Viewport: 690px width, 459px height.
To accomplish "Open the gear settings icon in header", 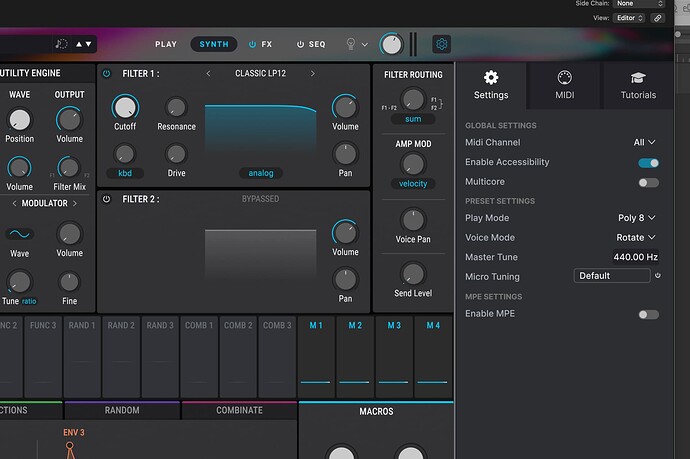I will [441, 44].
